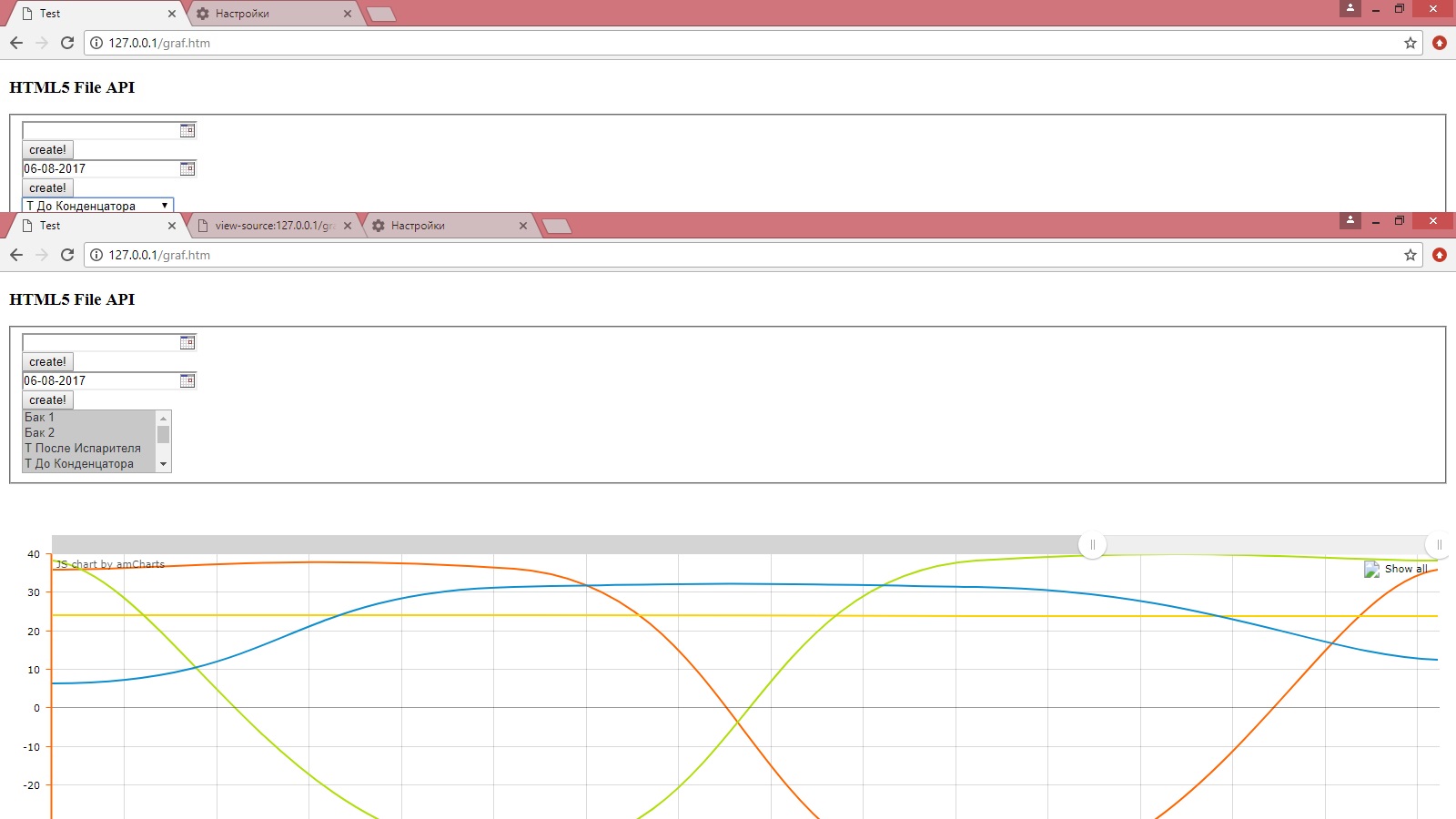Focus the empty date field in background window
1456x819 pixels.
pos(100,130)
